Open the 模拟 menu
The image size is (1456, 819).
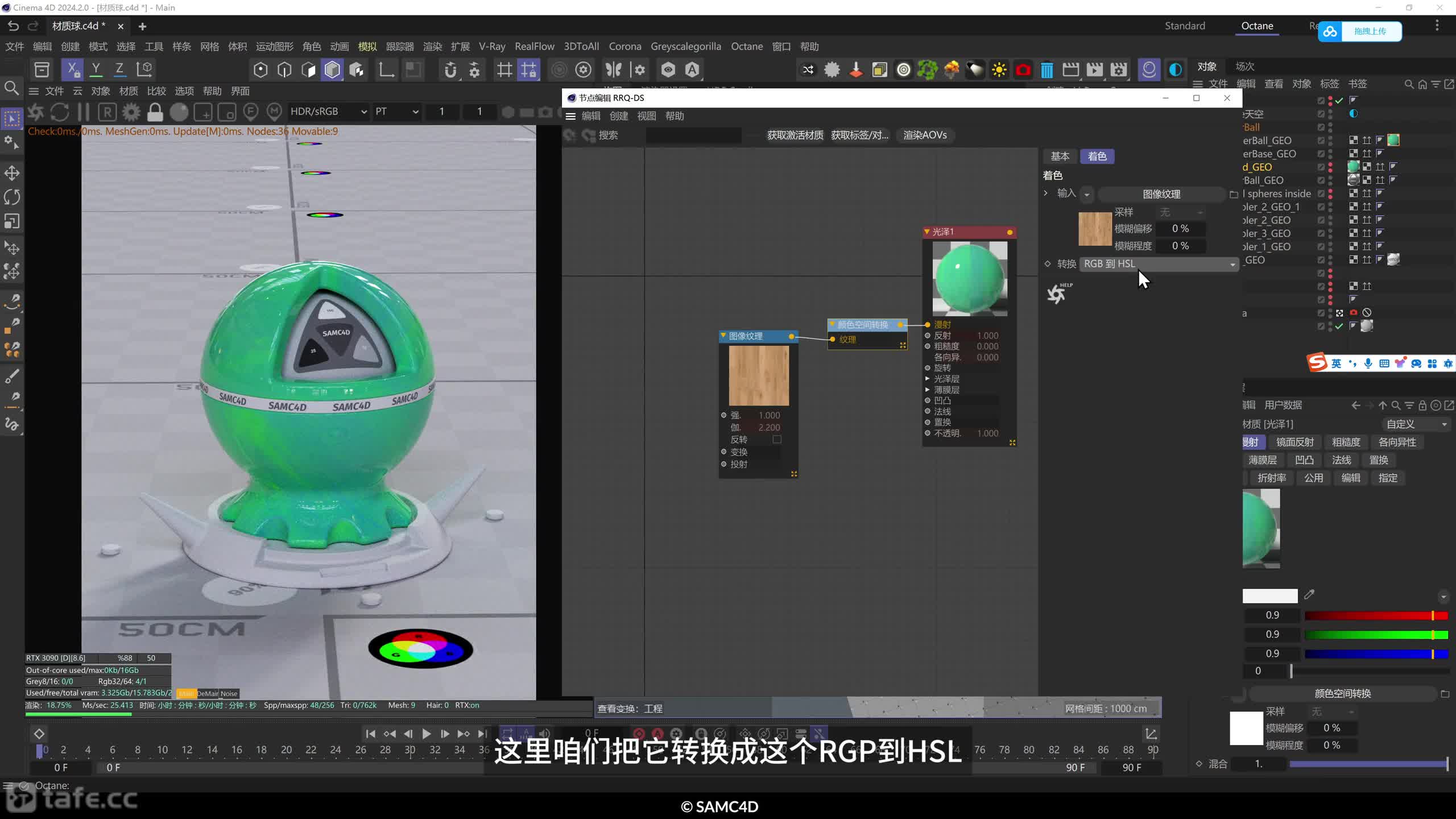[x=367, y=47]
